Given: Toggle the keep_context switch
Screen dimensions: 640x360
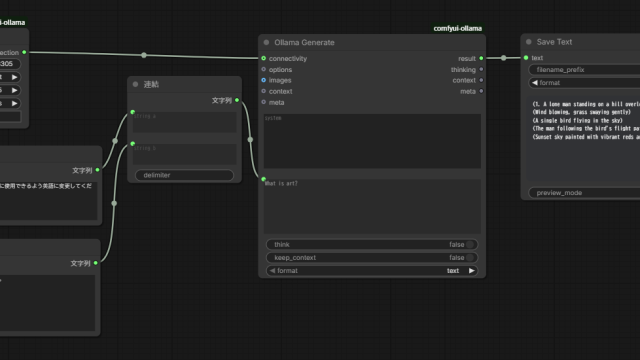Looking at the screenshot, I should [470, 258].
